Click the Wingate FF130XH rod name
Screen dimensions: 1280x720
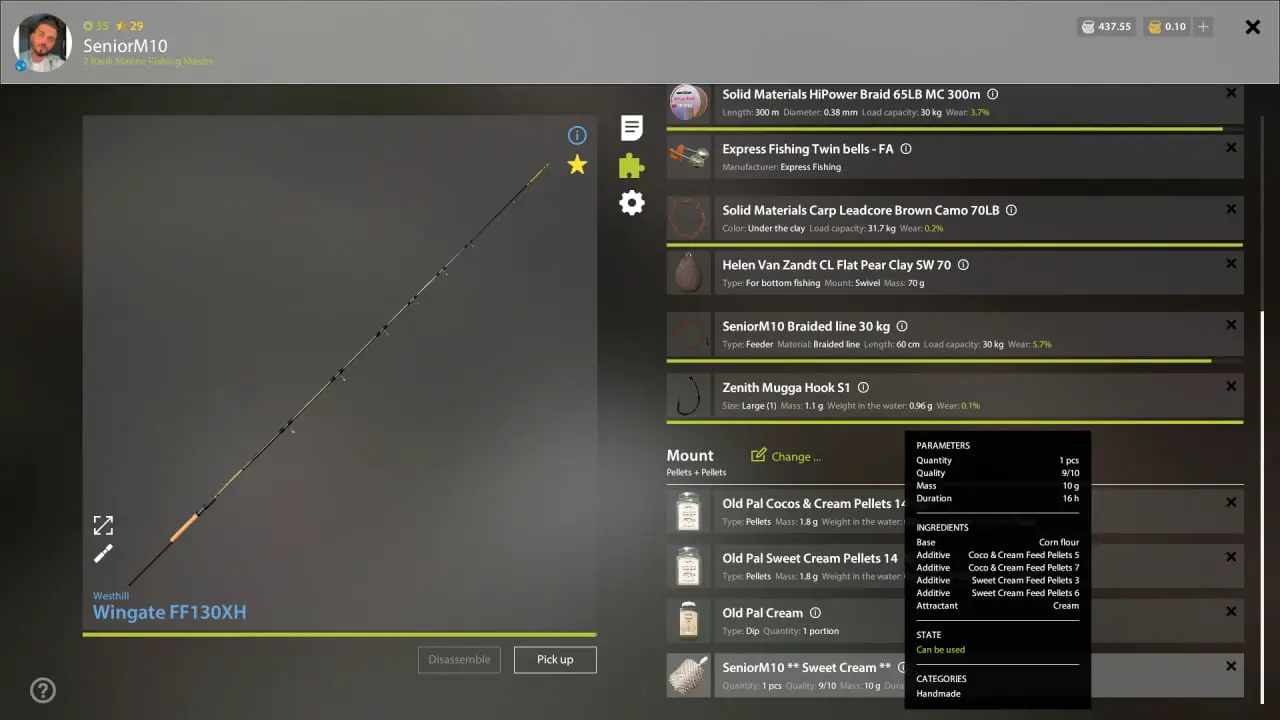pos(170,612)
